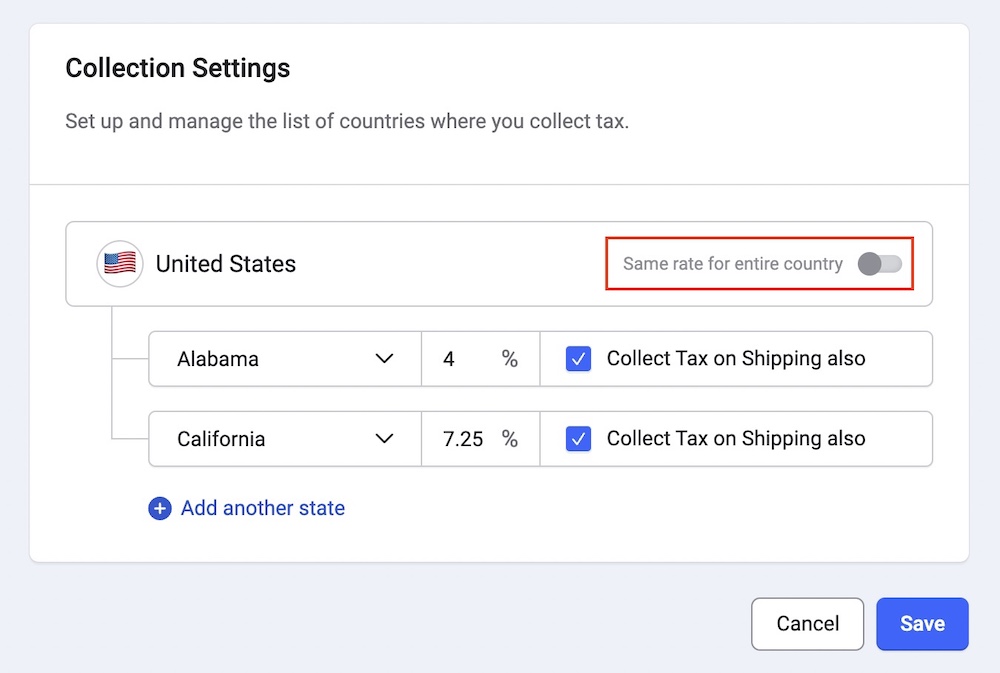This screenshot has height=673, width=1000.
Task: Open the California state dropdown
Action: [x=284, y=438]
